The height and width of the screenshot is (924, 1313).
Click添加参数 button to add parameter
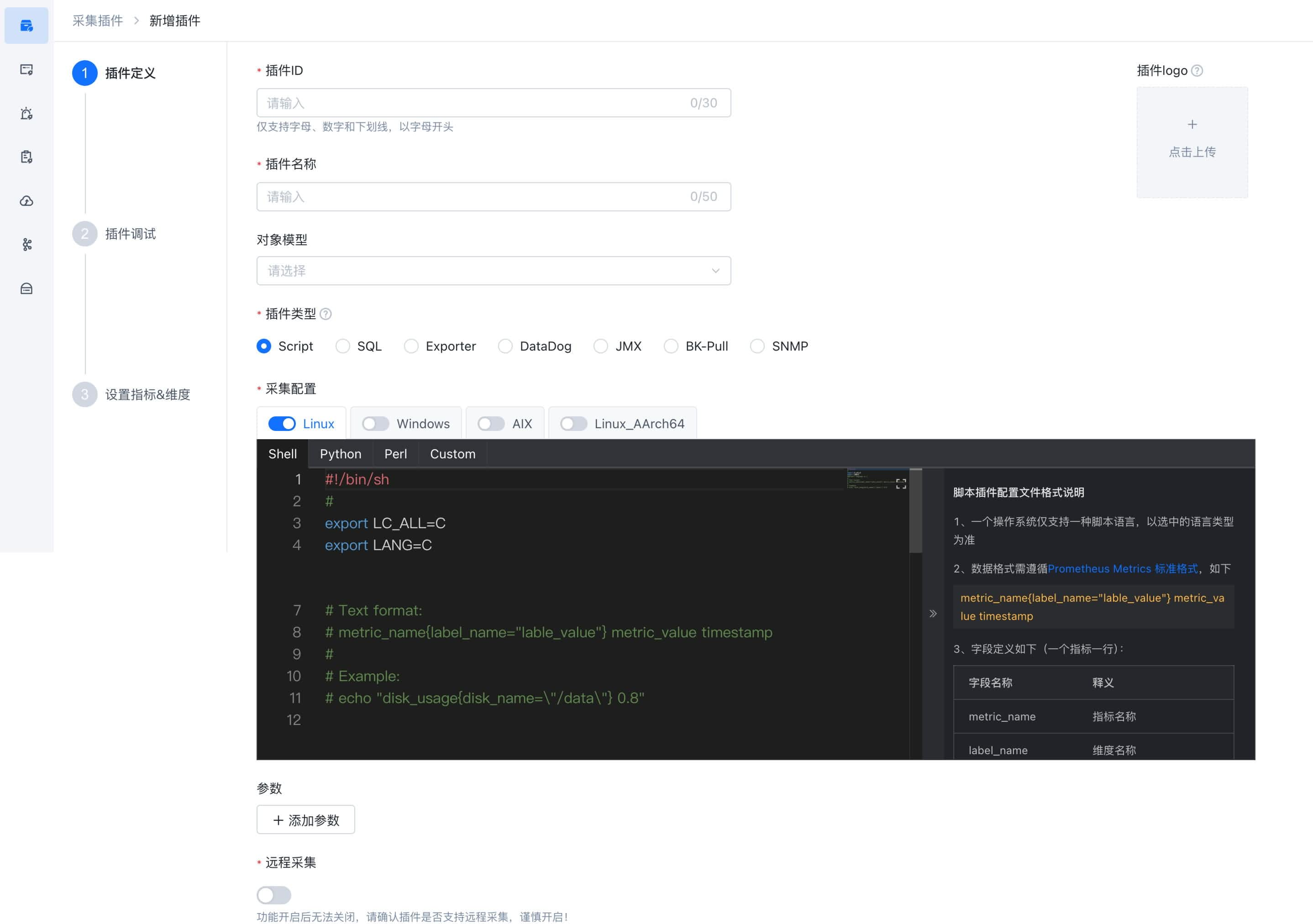306,820
